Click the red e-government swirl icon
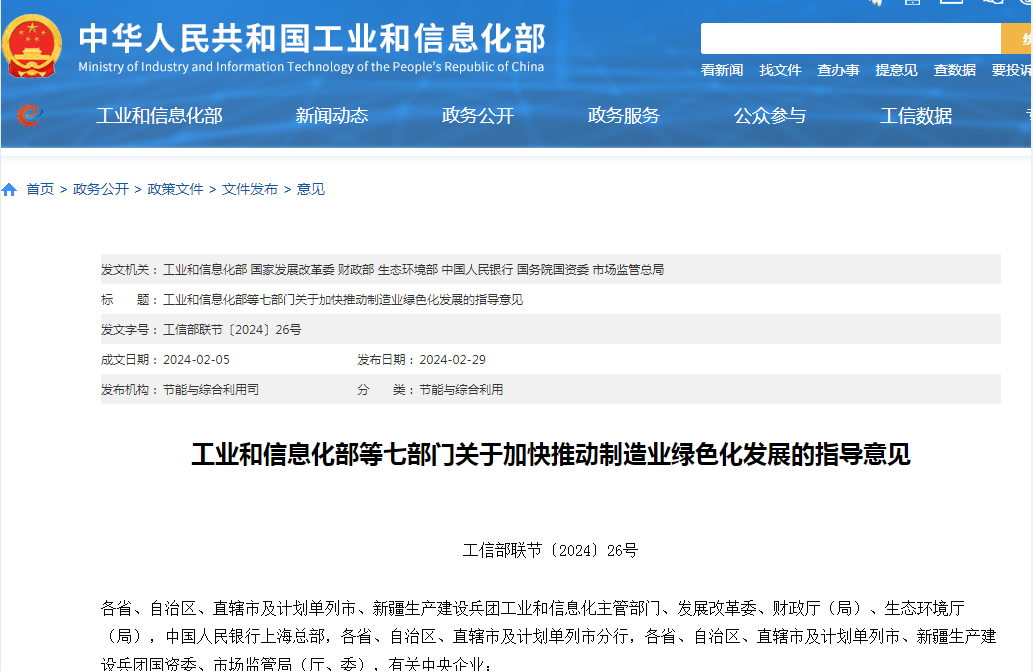Screen dimensions: 1033x671 coord(29,115)
